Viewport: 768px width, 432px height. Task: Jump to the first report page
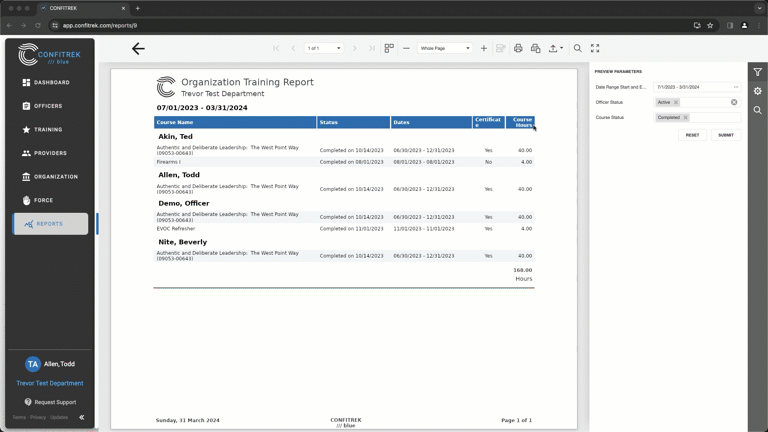click(276, 48)
